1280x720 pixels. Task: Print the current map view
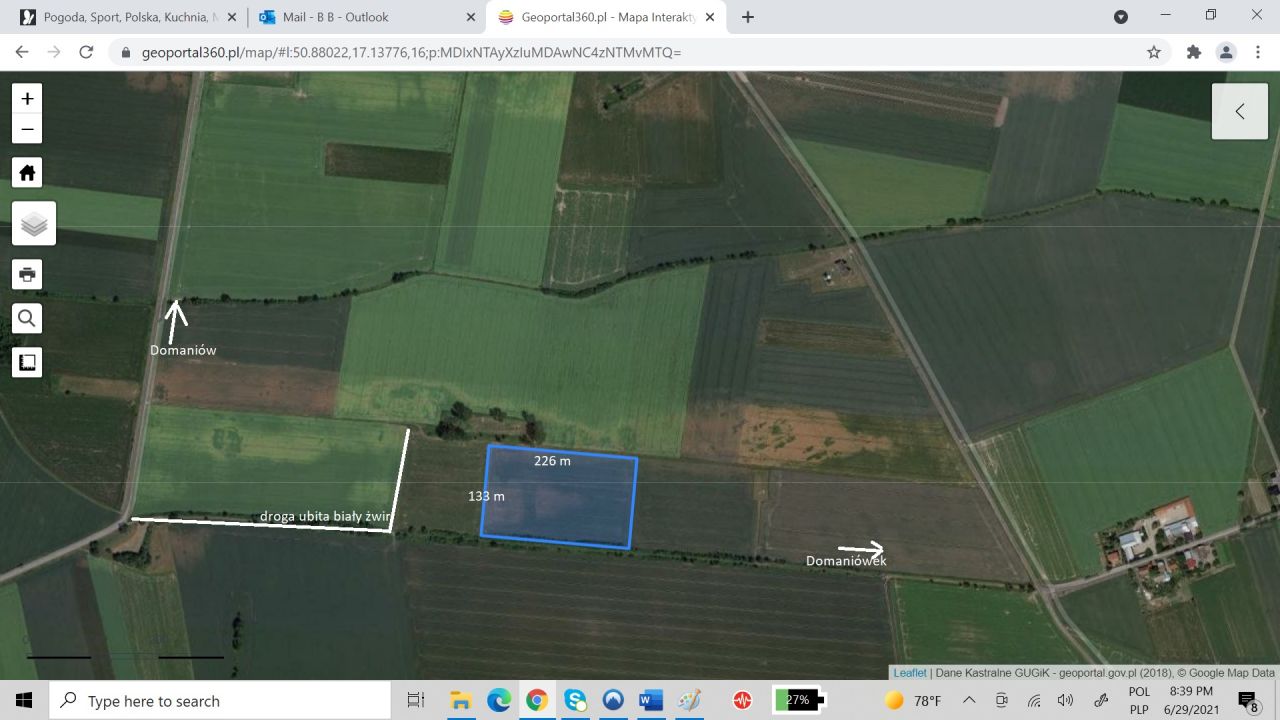tap(27, 274)
